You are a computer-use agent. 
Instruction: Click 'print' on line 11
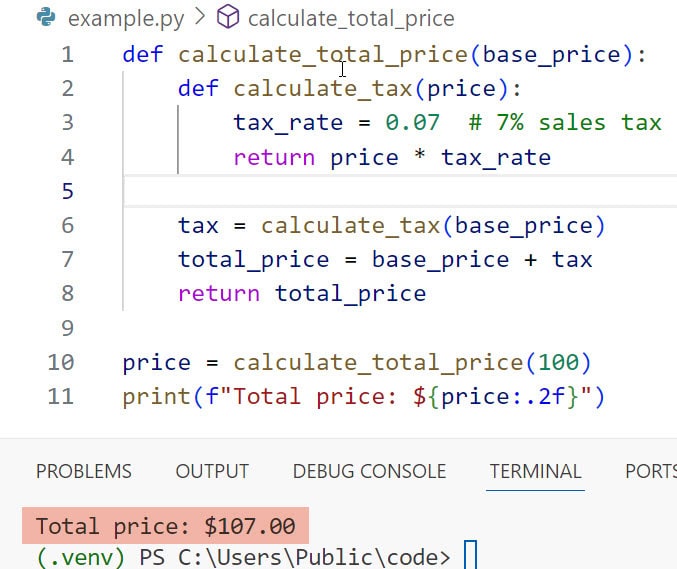coord(157,397)
